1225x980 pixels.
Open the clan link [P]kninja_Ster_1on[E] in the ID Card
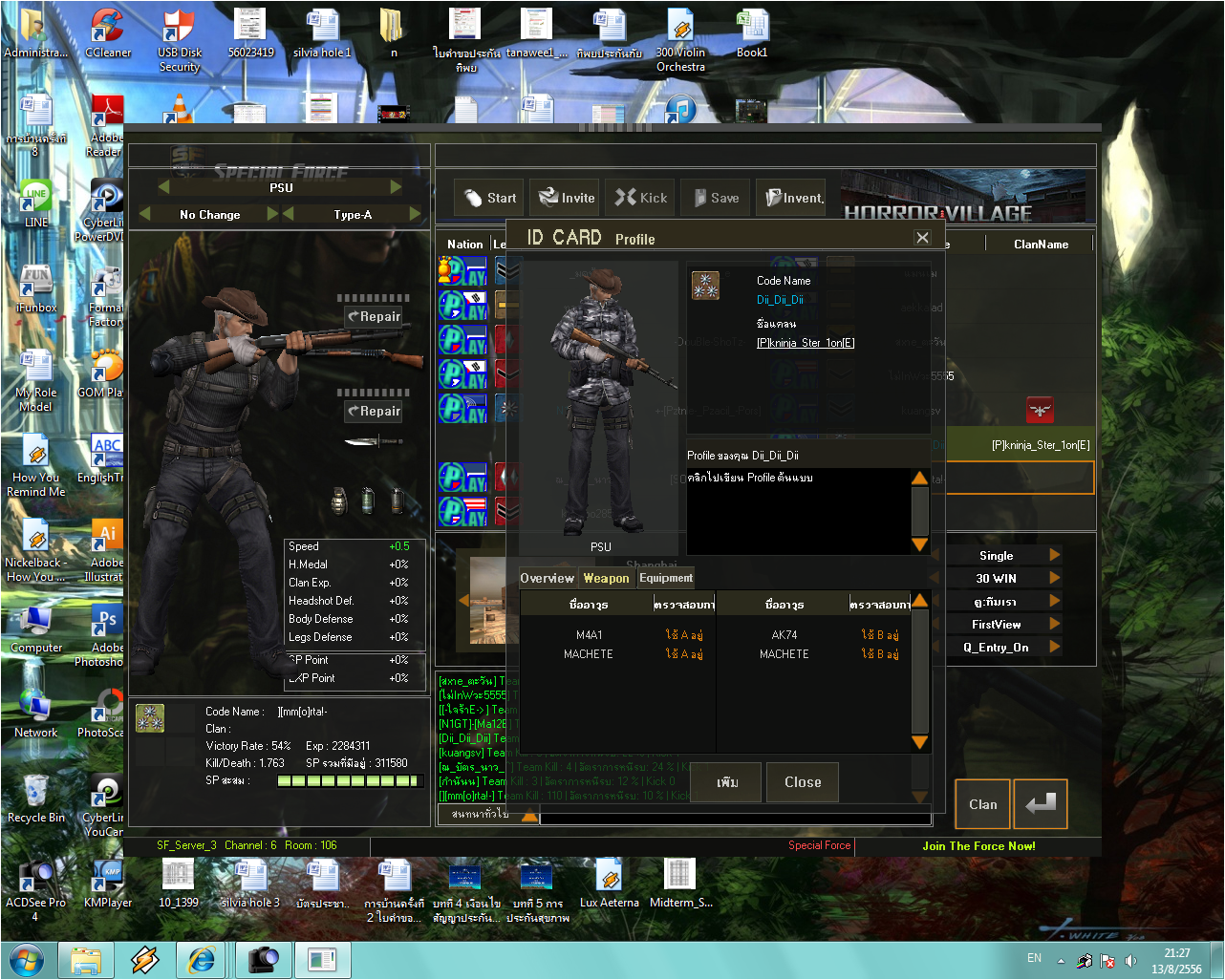tap(806, 343)
